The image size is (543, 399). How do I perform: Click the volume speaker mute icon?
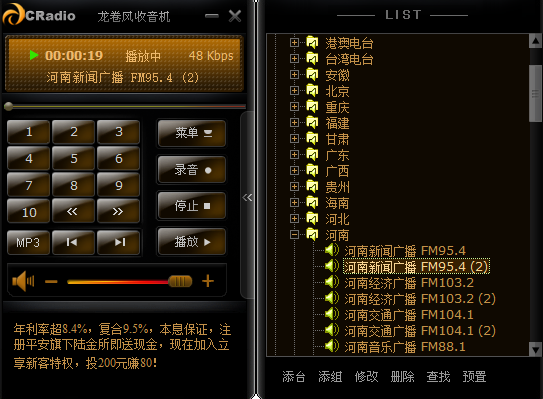click(23, 281)
